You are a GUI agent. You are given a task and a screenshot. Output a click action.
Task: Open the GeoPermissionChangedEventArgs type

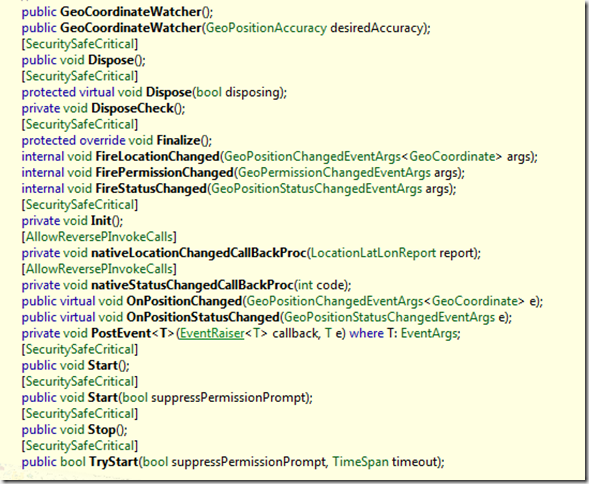coord(334,173)
